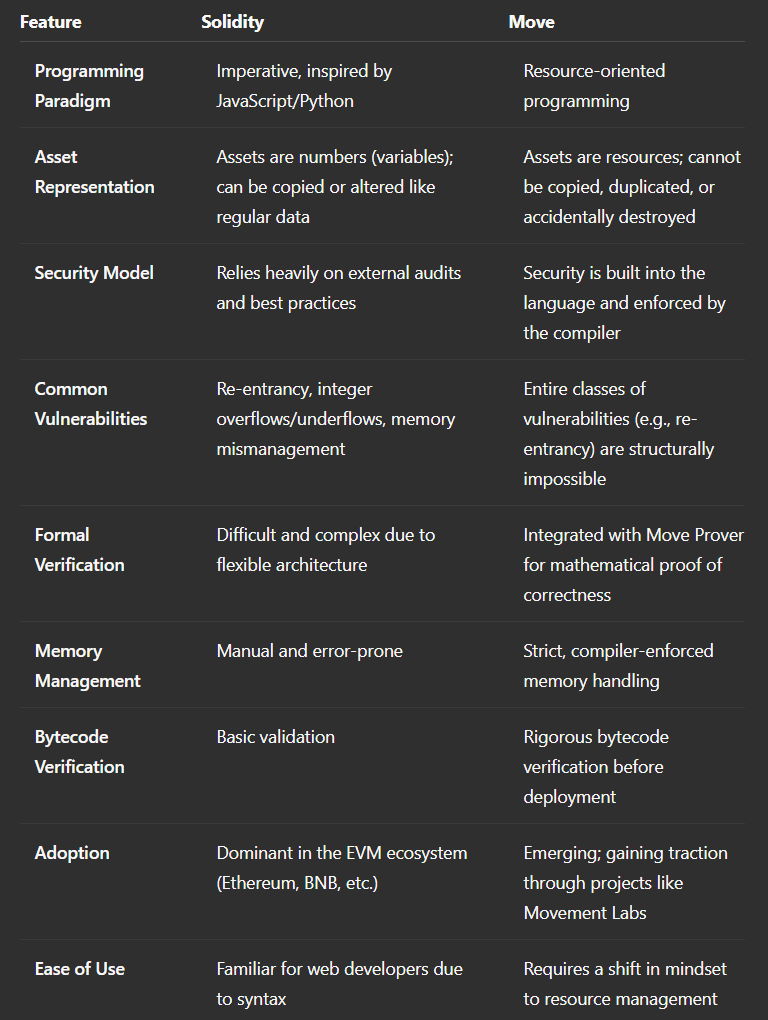Select the Asset Representation row label

click(94, 172)
